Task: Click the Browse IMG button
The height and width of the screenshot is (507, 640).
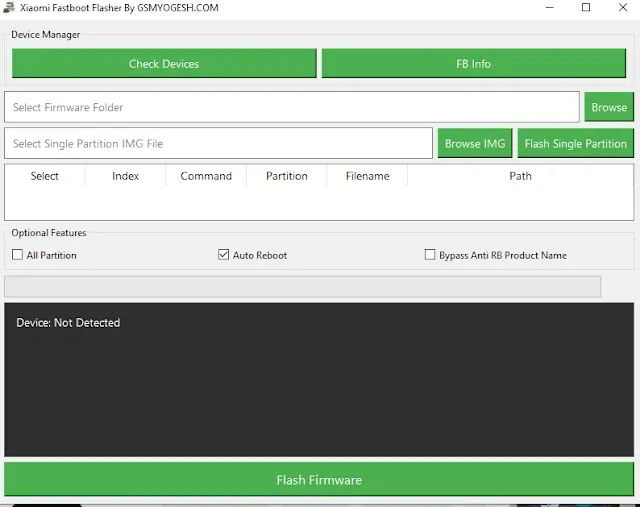Action: click(x=475, y=143)
